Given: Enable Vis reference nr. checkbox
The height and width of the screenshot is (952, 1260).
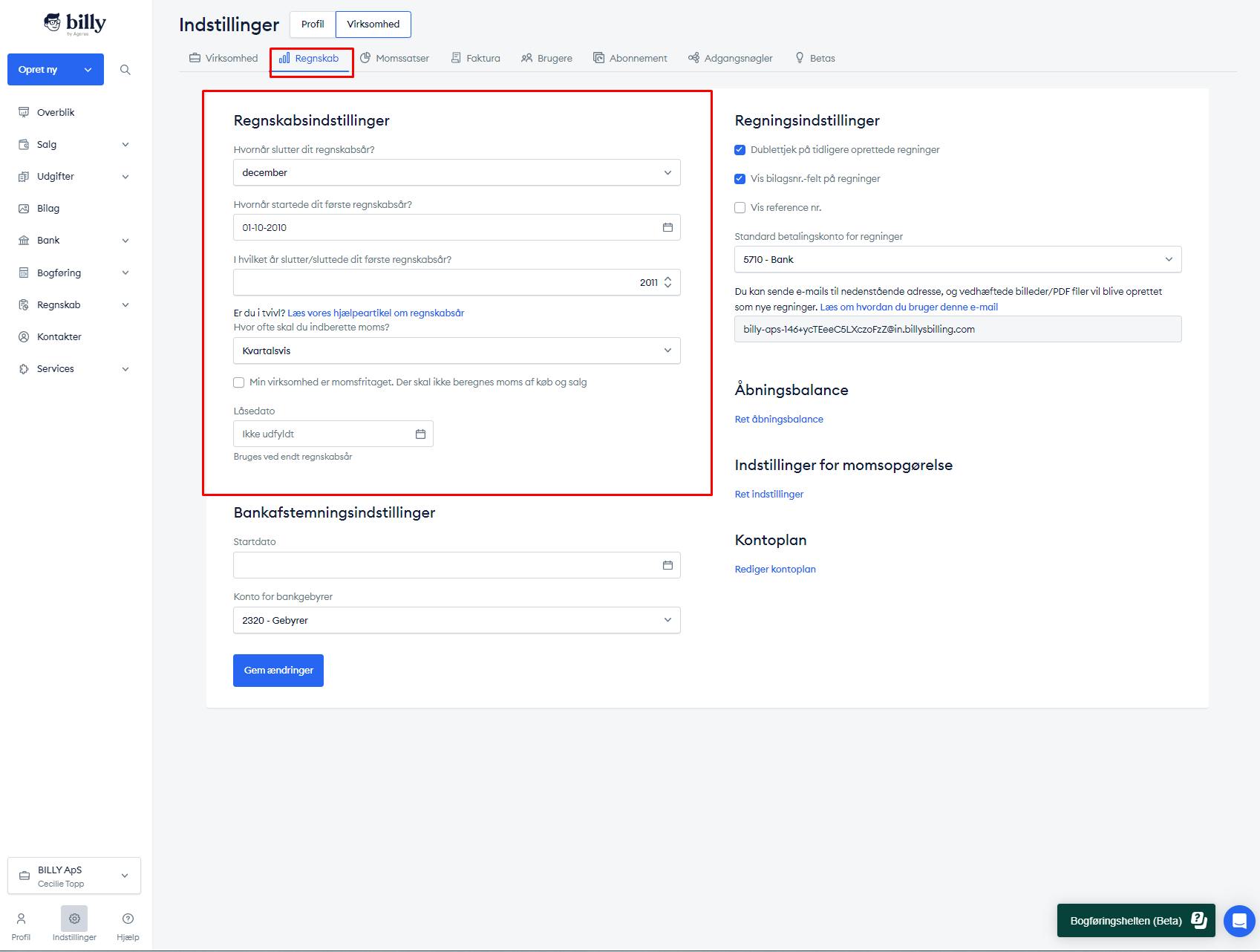Looking at the screenshot, I should click(x=740, y=208).
